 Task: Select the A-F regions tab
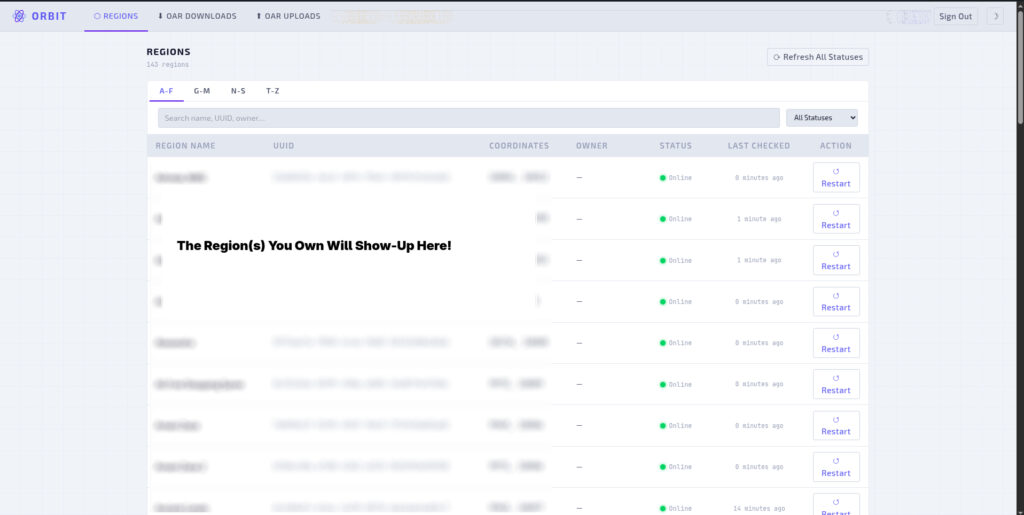tap(166, 91)
